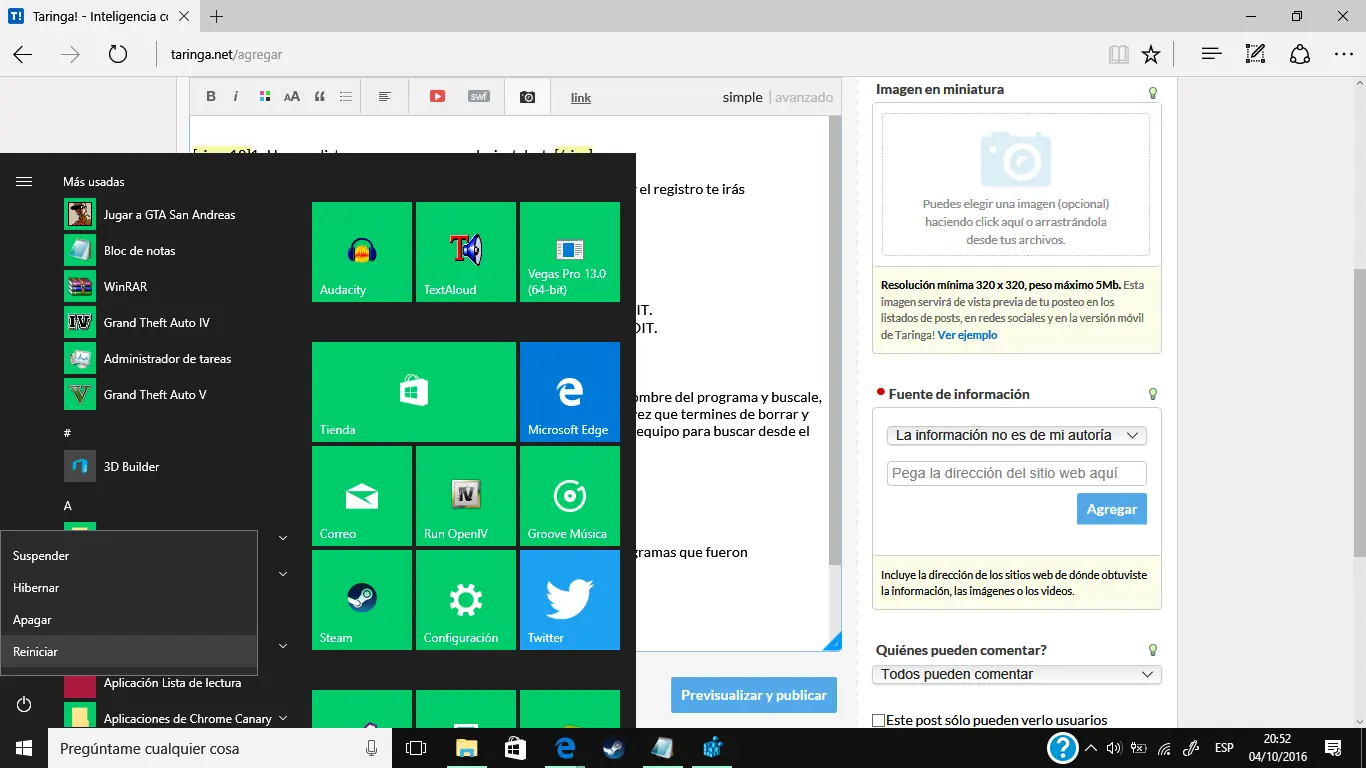Open the Correo mail tile
Image resolution: width=1366 pixels, height=768 pixels.
(362, 496)
